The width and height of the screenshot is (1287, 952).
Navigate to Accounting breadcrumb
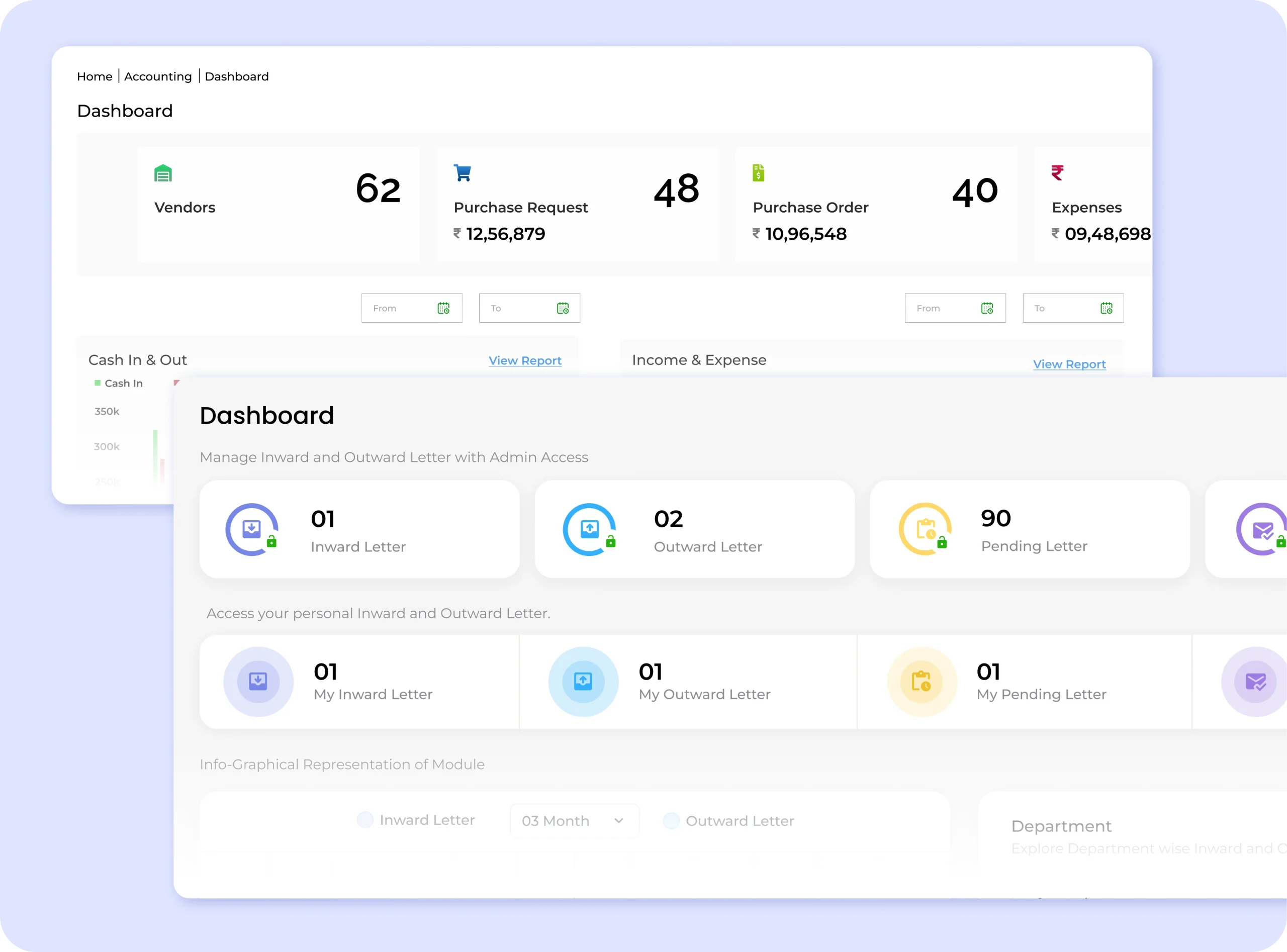click(x=158, y=76)
